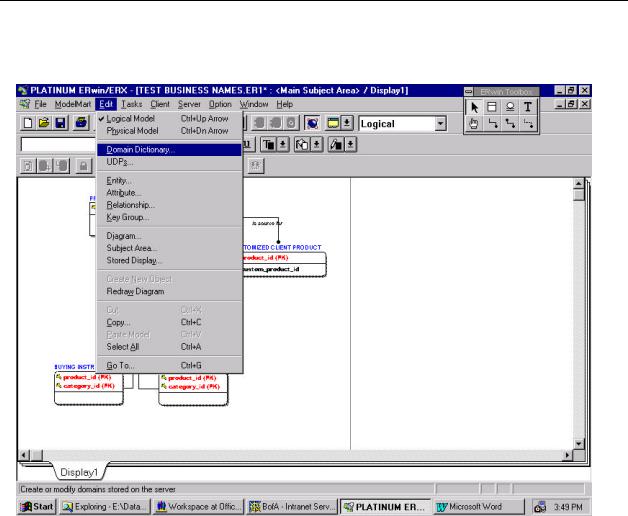Image resolution: width=628 pixels, height=516 pixels.
Task: Open the Client menu
Action: 160,104
